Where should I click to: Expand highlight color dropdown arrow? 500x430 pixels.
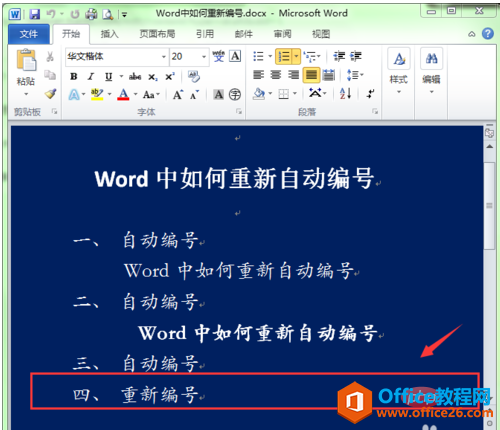click(x=109, y=94)
